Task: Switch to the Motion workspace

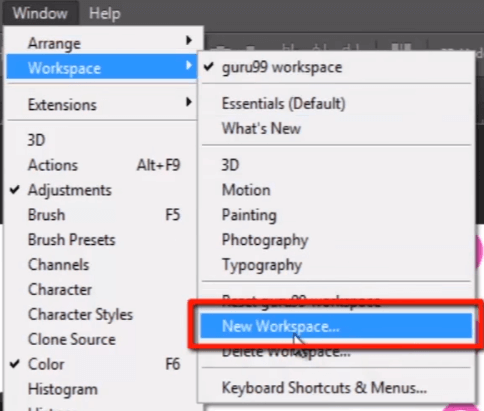Action: pyautogui.click(x=336, y=190)
